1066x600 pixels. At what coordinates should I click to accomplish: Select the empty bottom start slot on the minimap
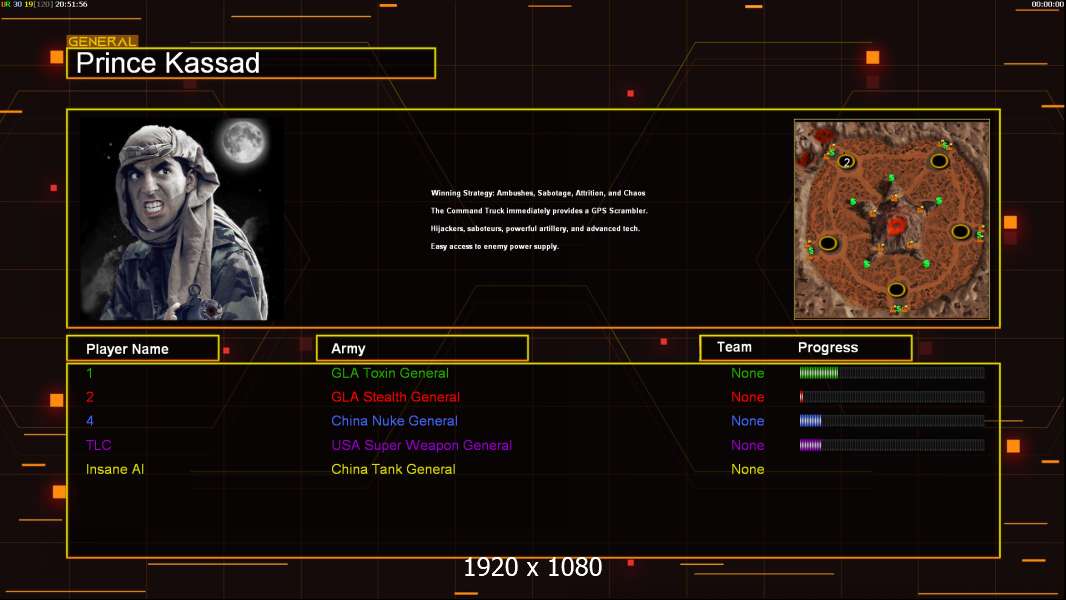897,290
